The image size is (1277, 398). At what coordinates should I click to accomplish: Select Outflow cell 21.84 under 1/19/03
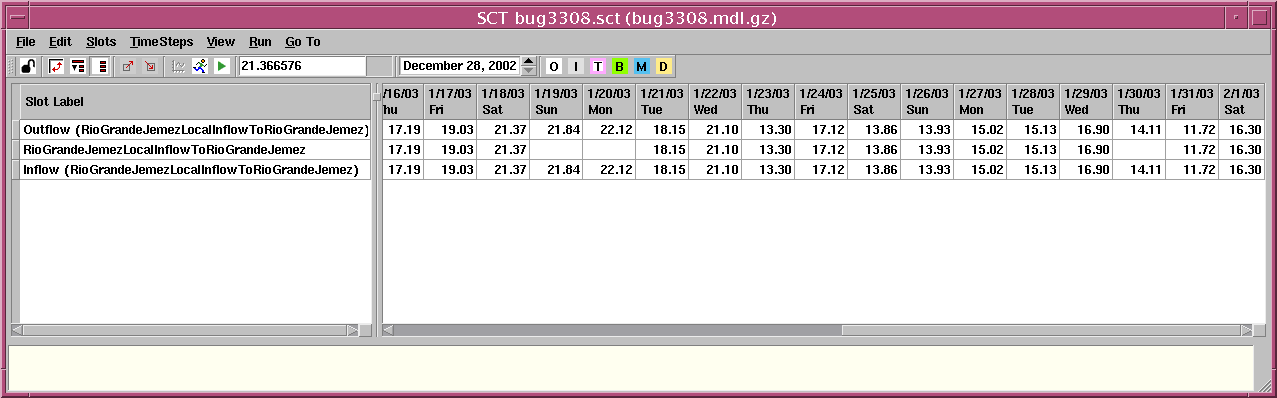click(556, 130)
